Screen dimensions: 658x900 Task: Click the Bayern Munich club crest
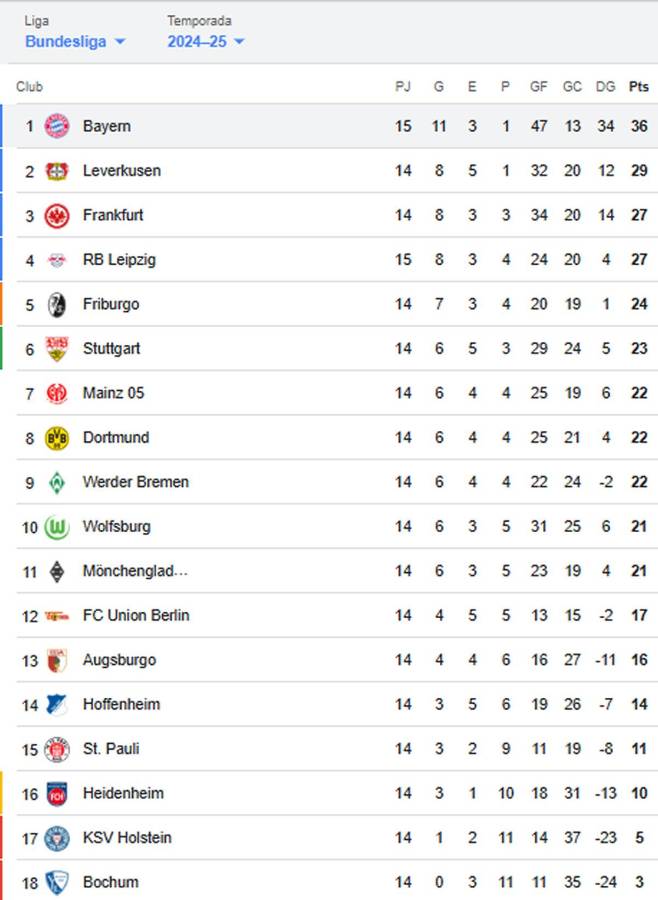click(x=59, y=126)
